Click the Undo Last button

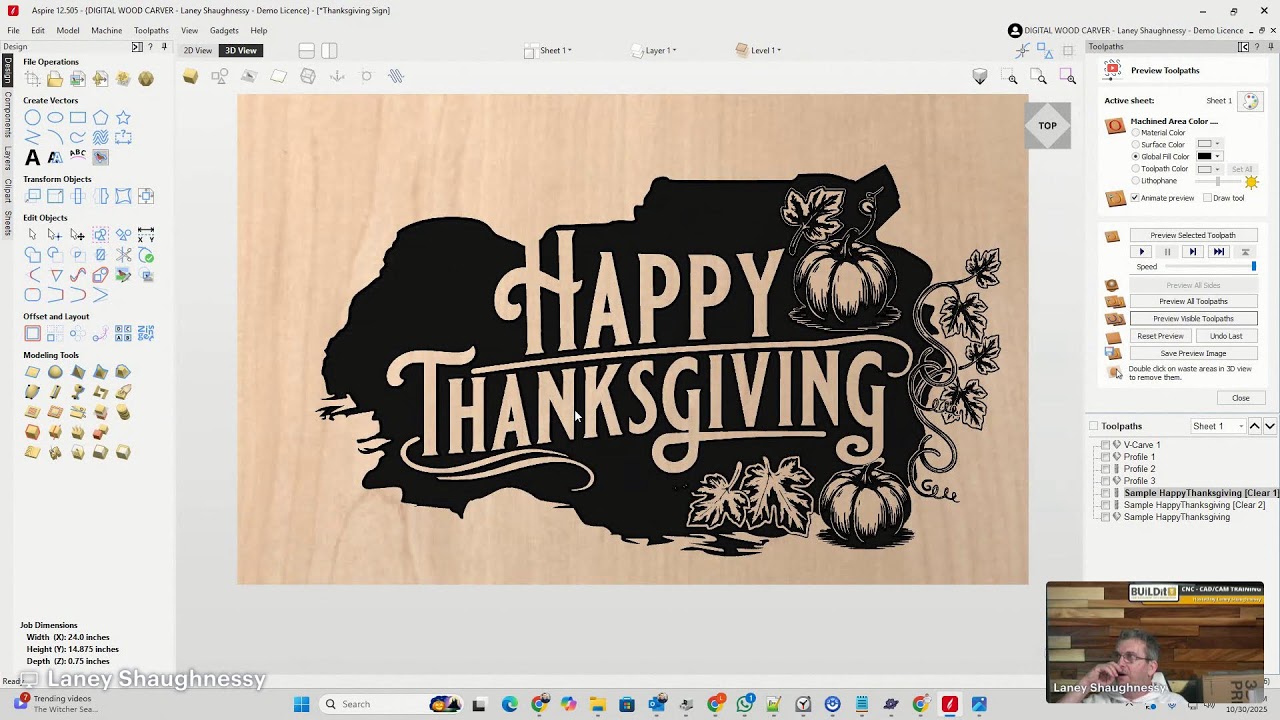pos(1226,336)
